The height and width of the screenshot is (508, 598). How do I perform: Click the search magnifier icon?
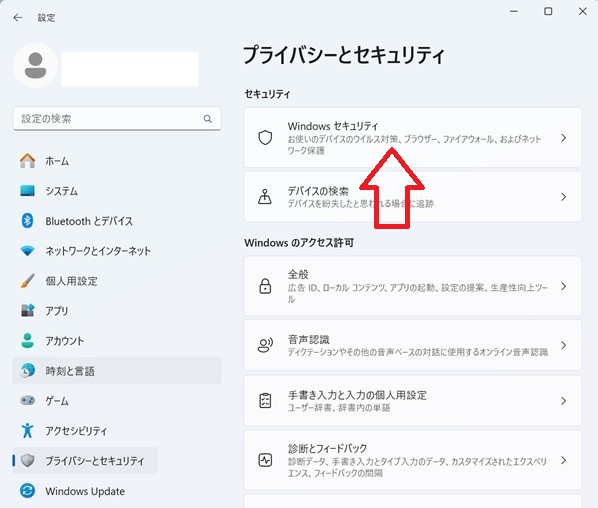click(x=207, y=119)
